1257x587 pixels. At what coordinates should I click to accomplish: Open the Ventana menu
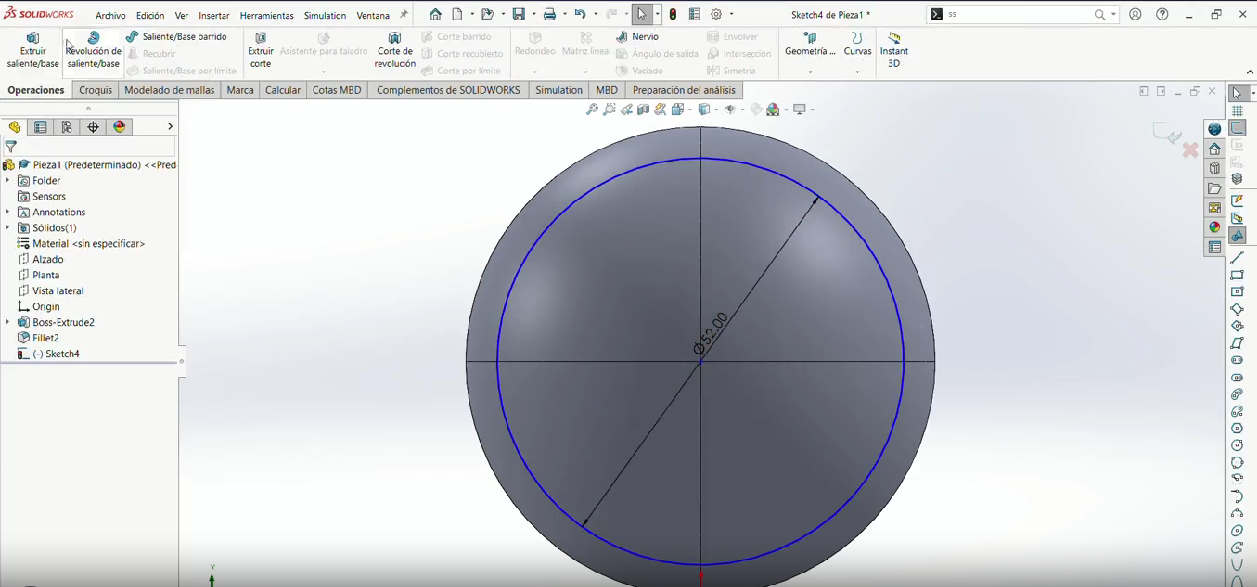click(x=373, y=16)
